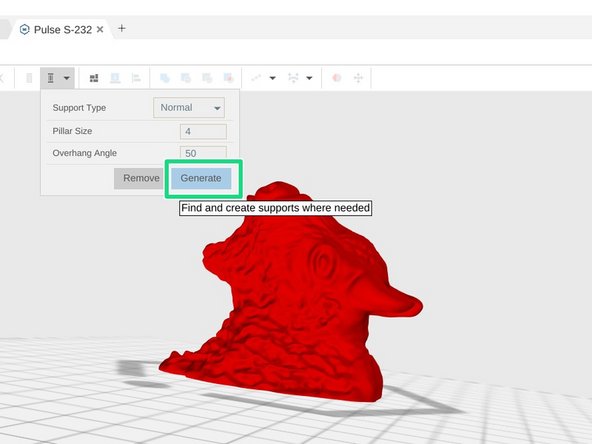Open the Support Type dropdown set to Normal

(189, 108)
